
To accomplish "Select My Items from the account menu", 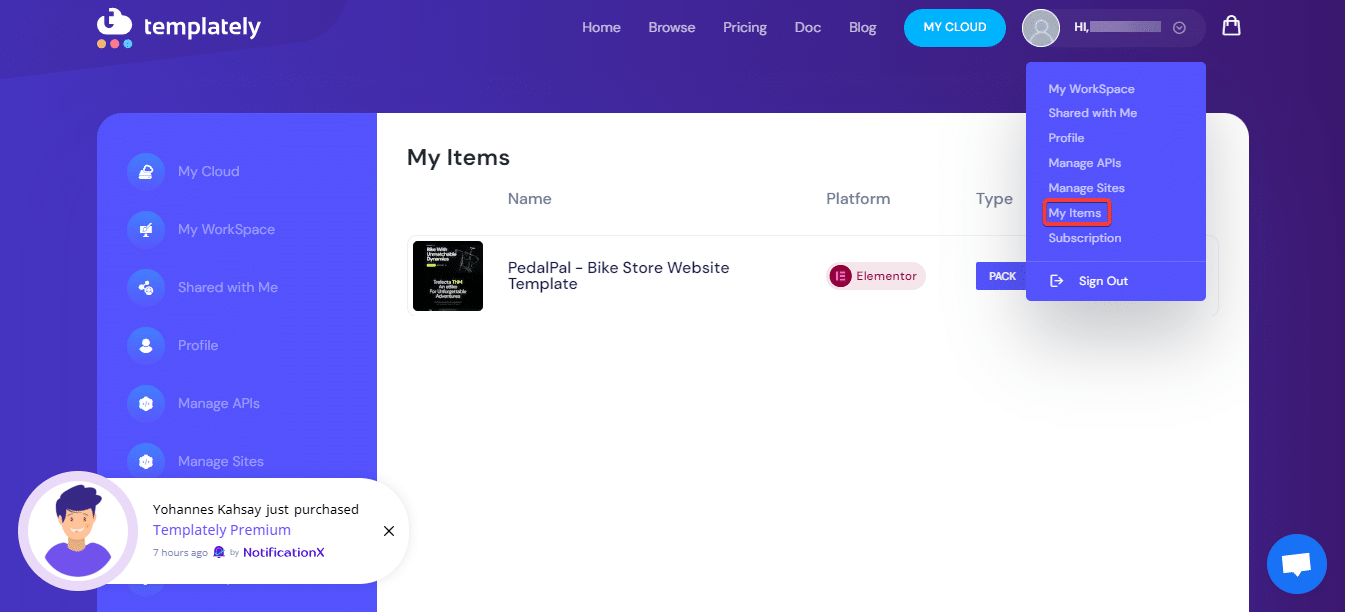I will pyautogui.click(x=1076, y=212).
